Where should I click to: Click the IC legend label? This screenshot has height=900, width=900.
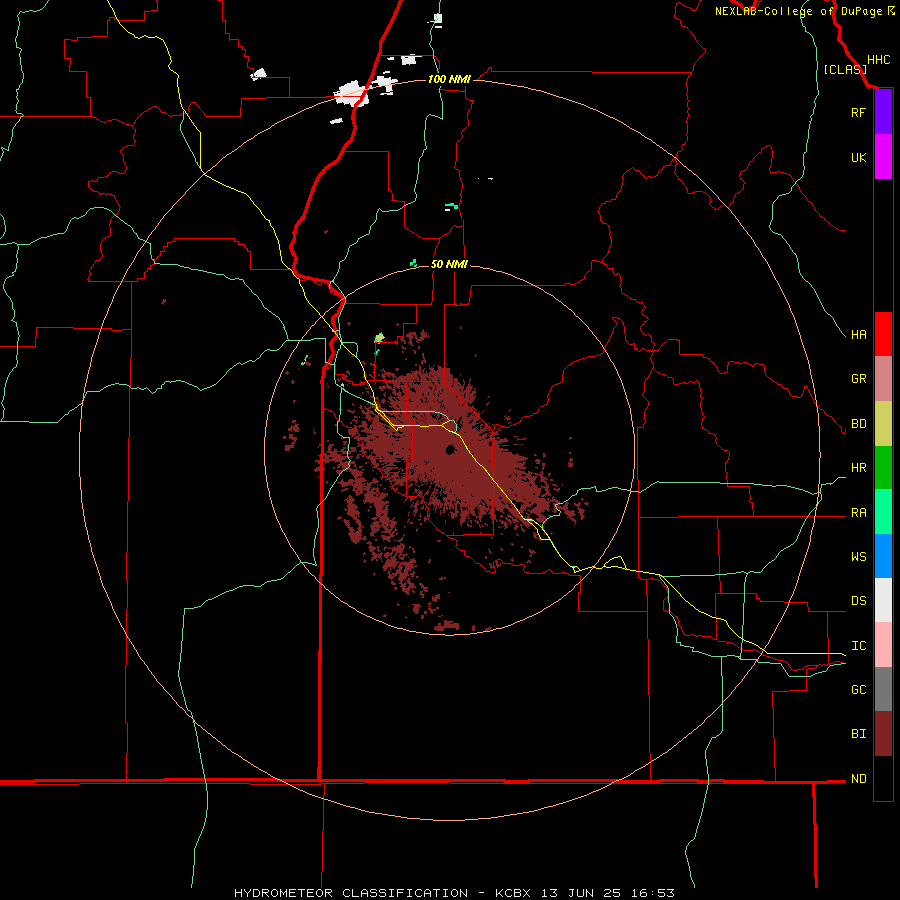click(x=858, y=646)
